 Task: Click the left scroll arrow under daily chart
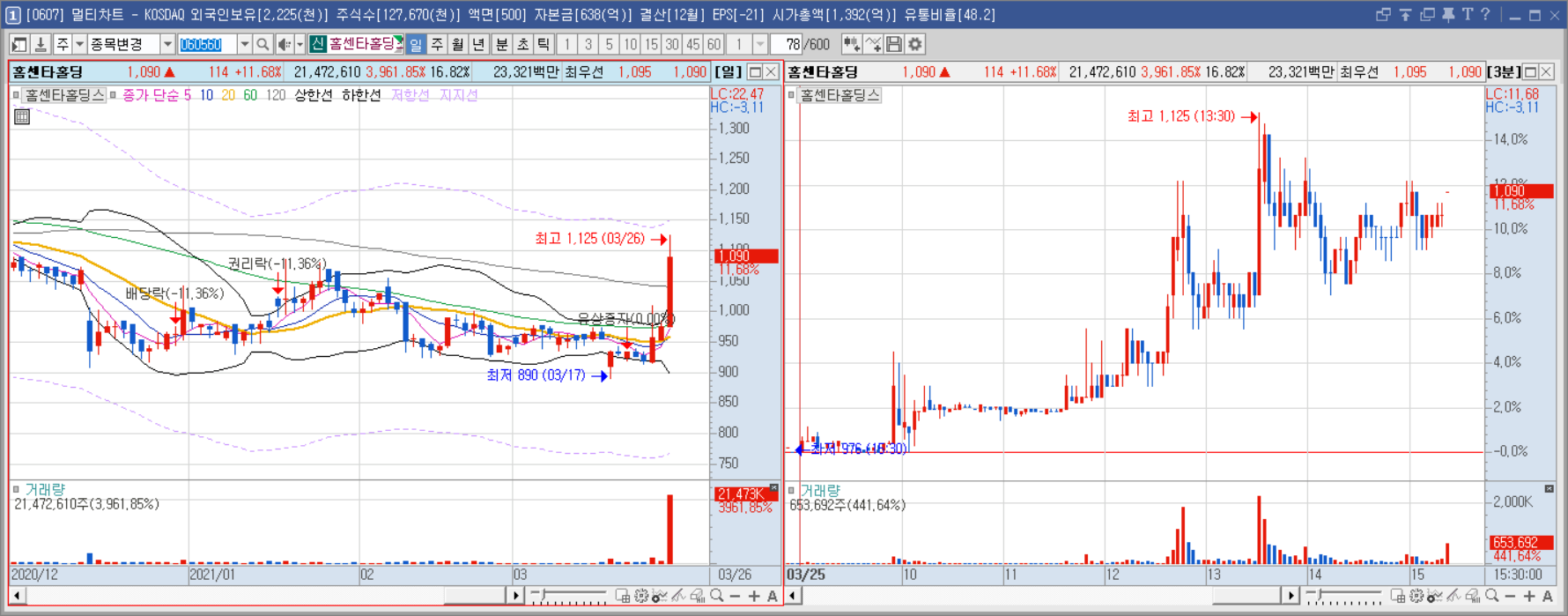pos(17,597)
